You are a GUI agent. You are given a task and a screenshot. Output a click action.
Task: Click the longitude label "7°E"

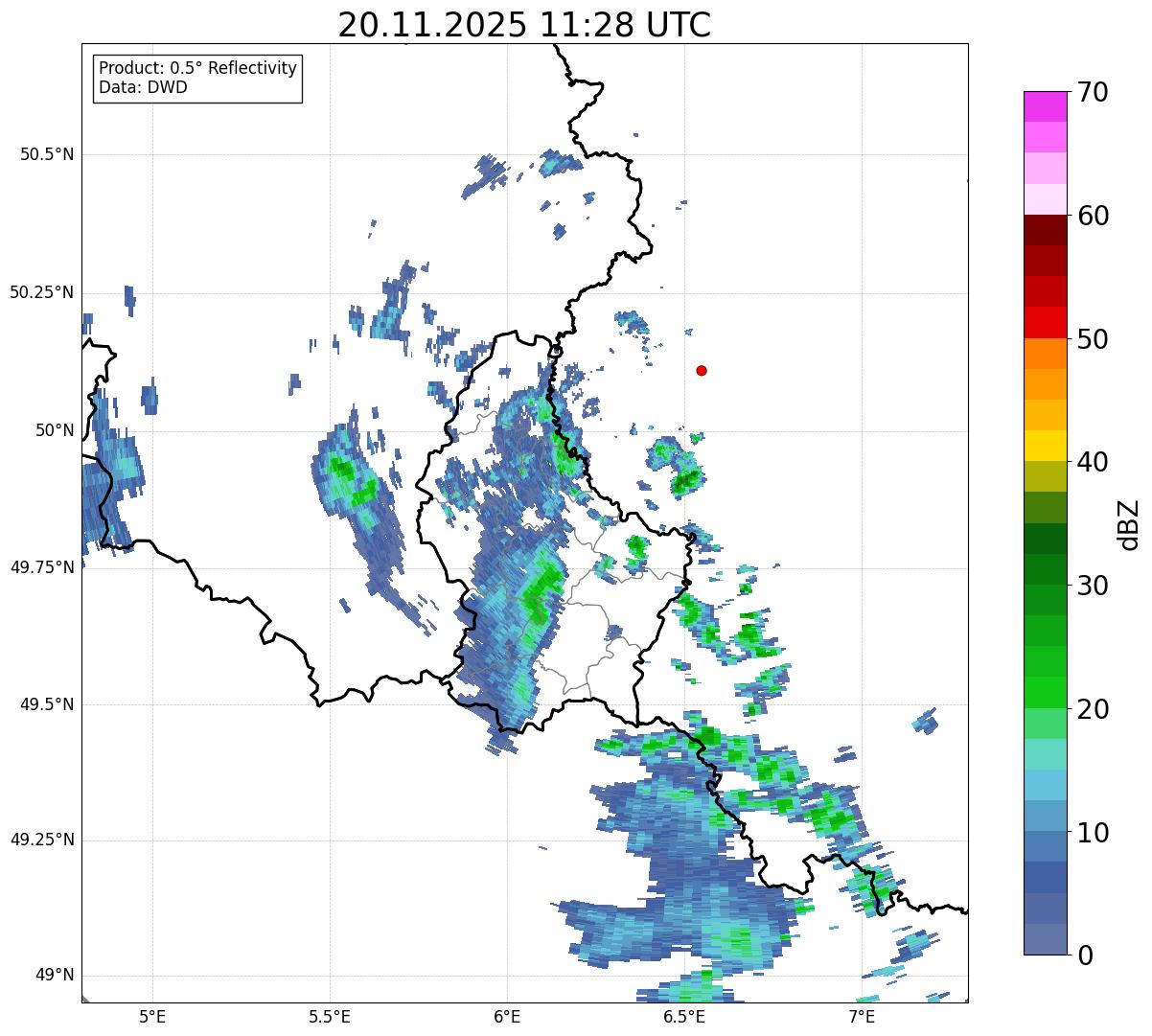click(862, 1016)
